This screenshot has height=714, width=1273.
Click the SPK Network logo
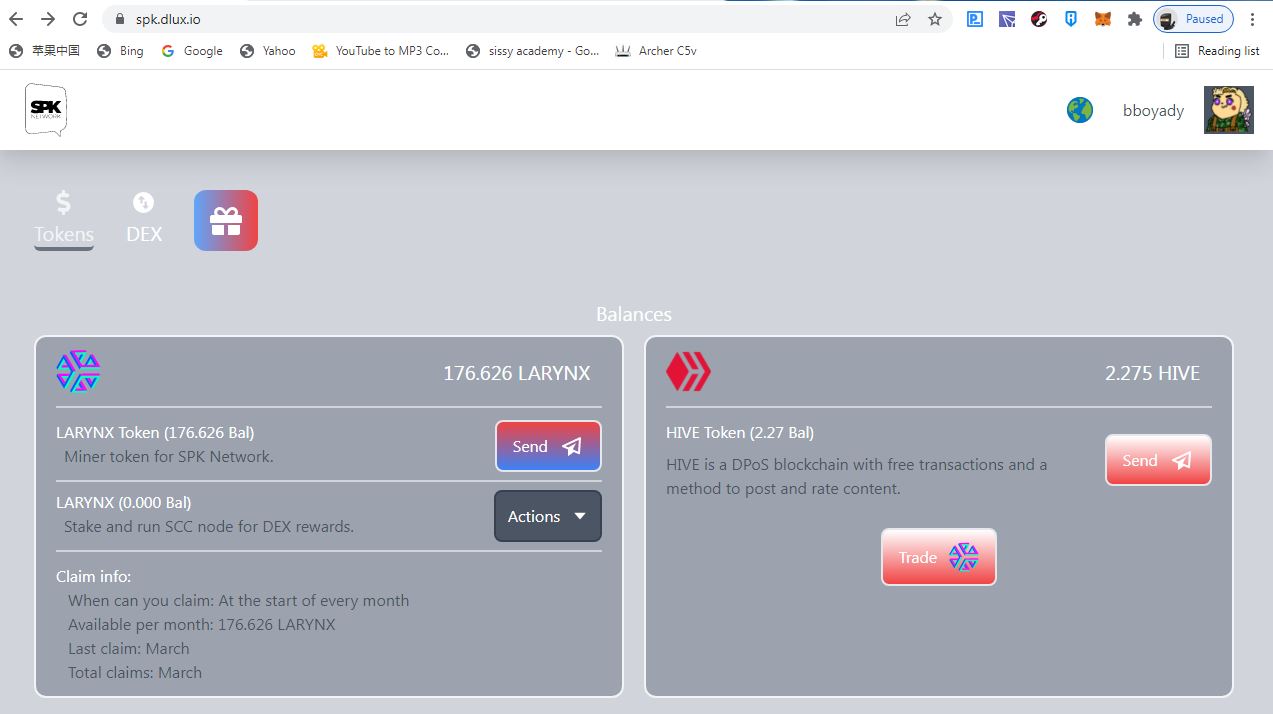[46, 110]
